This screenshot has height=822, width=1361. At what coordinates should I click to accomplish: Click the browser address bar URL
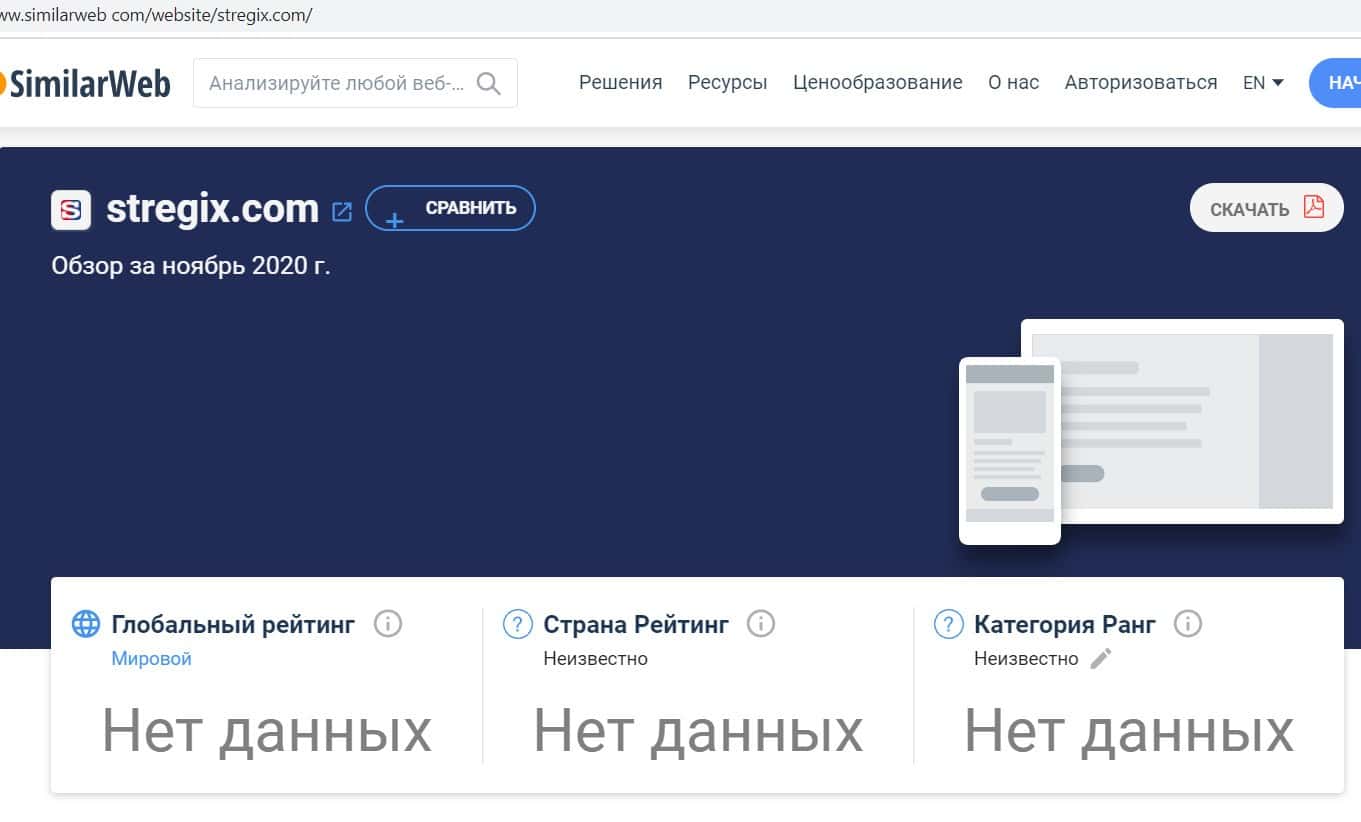(x=157, y=16)
